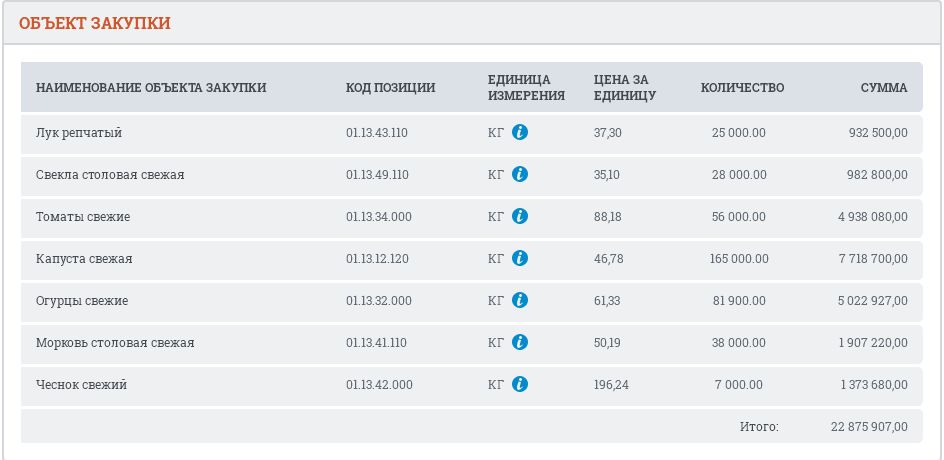Select the Томаты свежие item name
This screenshot has width=944, height=460.
[x=83, y=217]
